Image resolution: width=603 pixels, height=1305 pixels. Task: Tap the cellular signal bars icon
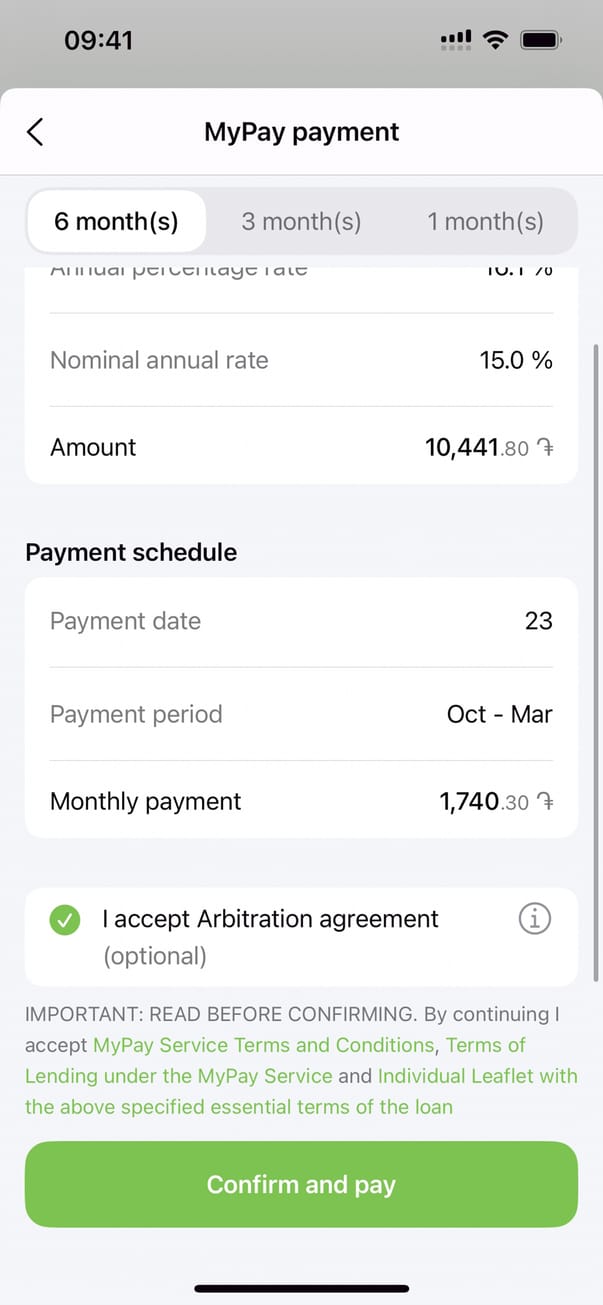pos(456,40)
